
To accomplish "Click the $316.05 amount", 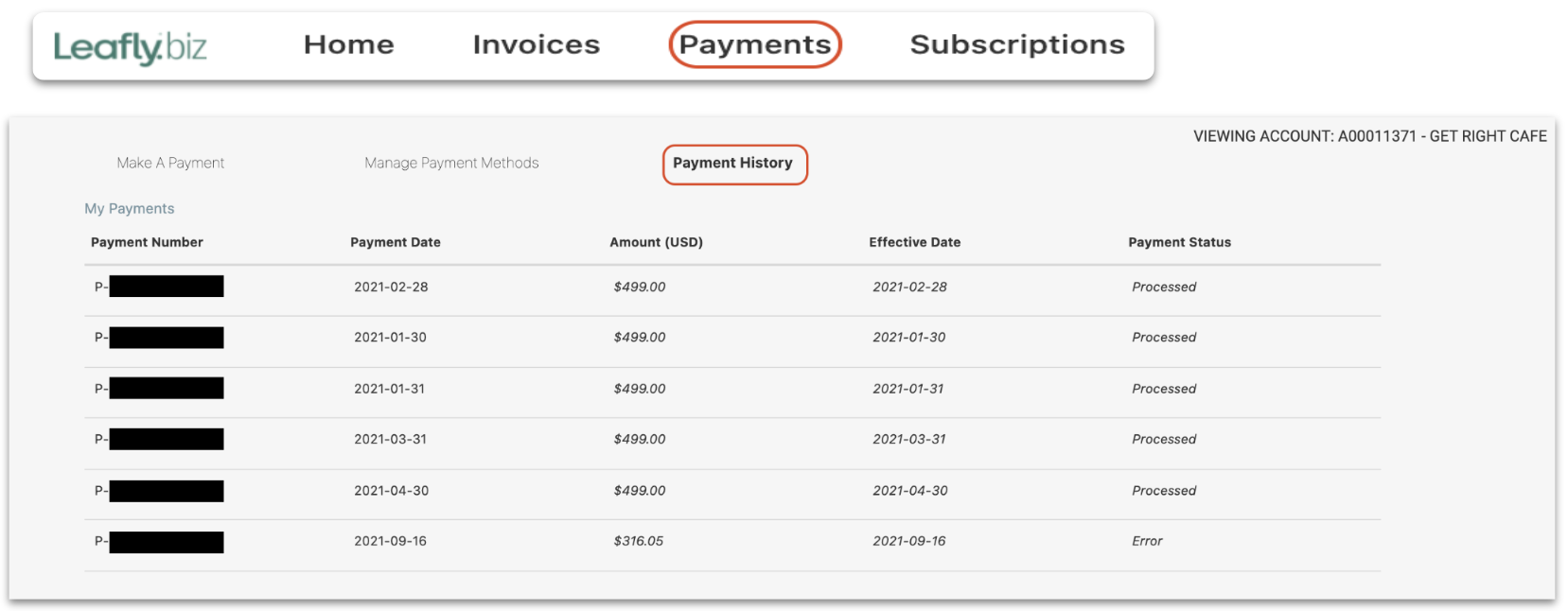I will coord(639,541).
